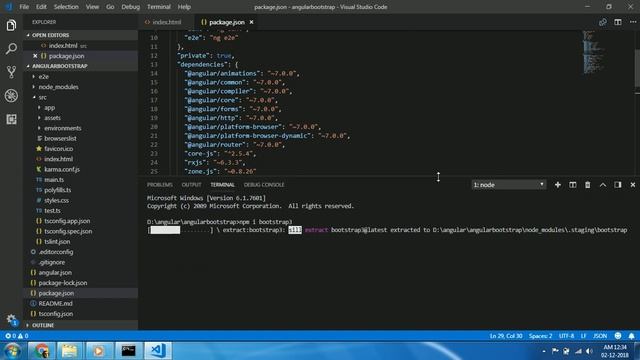Click 'Spaces: 2' indentation in status bar
Viewport: 640px width, 360px height.
point(540,336)
